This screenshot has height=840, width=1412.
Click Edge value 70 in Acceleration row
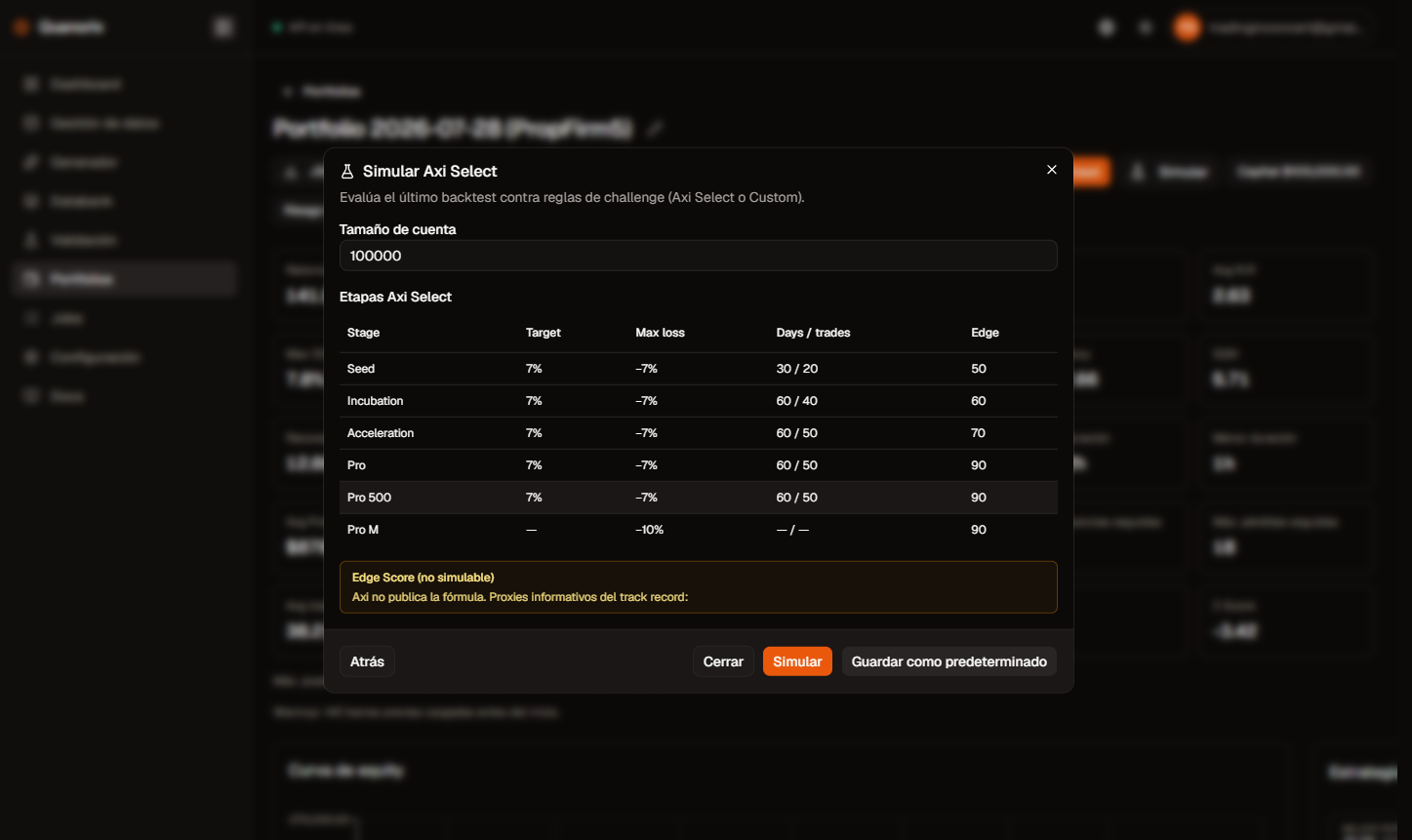(x=978, y=433)
